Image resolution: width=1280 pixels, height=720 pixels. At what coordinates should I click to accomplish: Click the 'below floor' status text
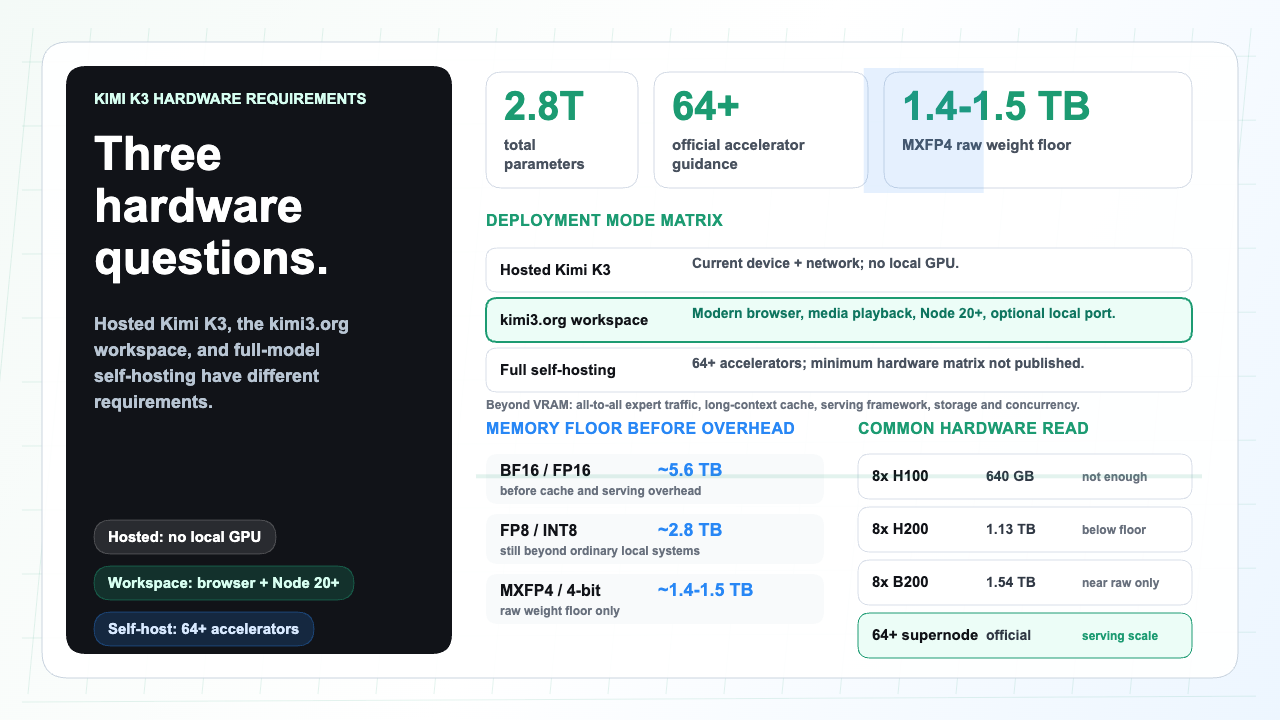(1114, 530)
